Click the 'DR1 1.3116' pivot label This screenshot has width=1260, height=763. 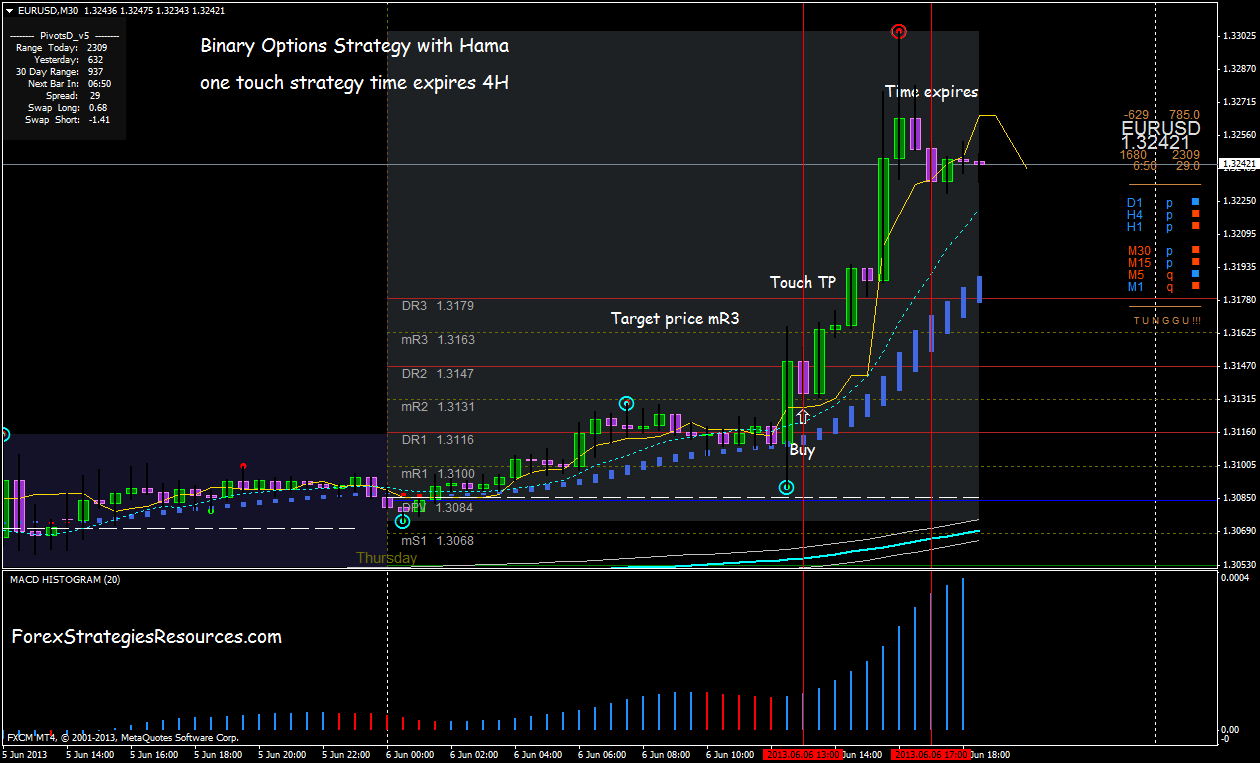[438, 440]
